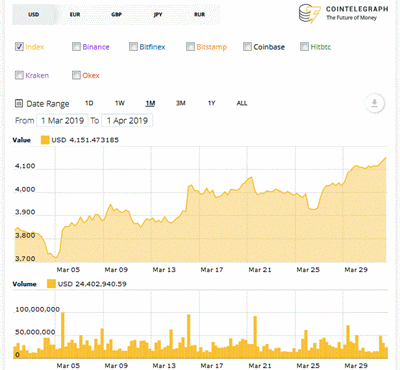Click the yellow Volume legend square
The height and width of the screenshot is (370, 400).
click(x=51, y=284)
